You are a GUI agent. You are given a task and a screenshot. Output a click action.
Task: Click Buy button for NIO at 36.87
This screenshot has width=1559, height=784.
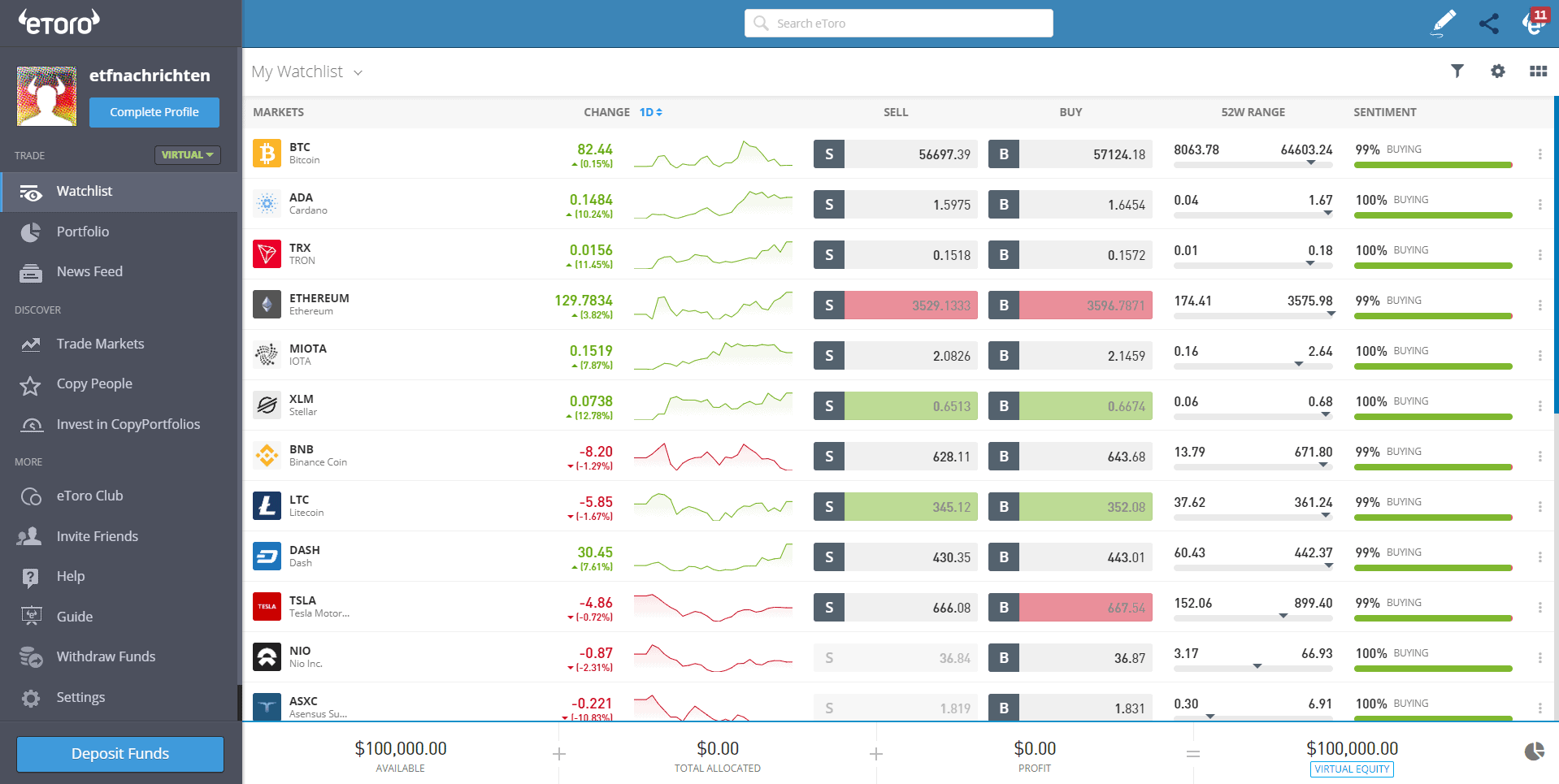pos(1070,658)
